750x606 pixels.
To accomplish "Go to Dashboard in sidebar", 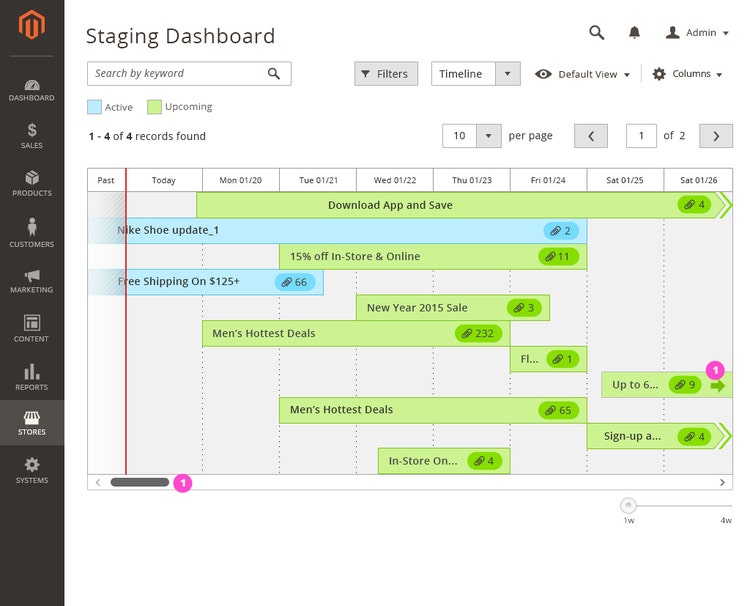I will (32, 91).
